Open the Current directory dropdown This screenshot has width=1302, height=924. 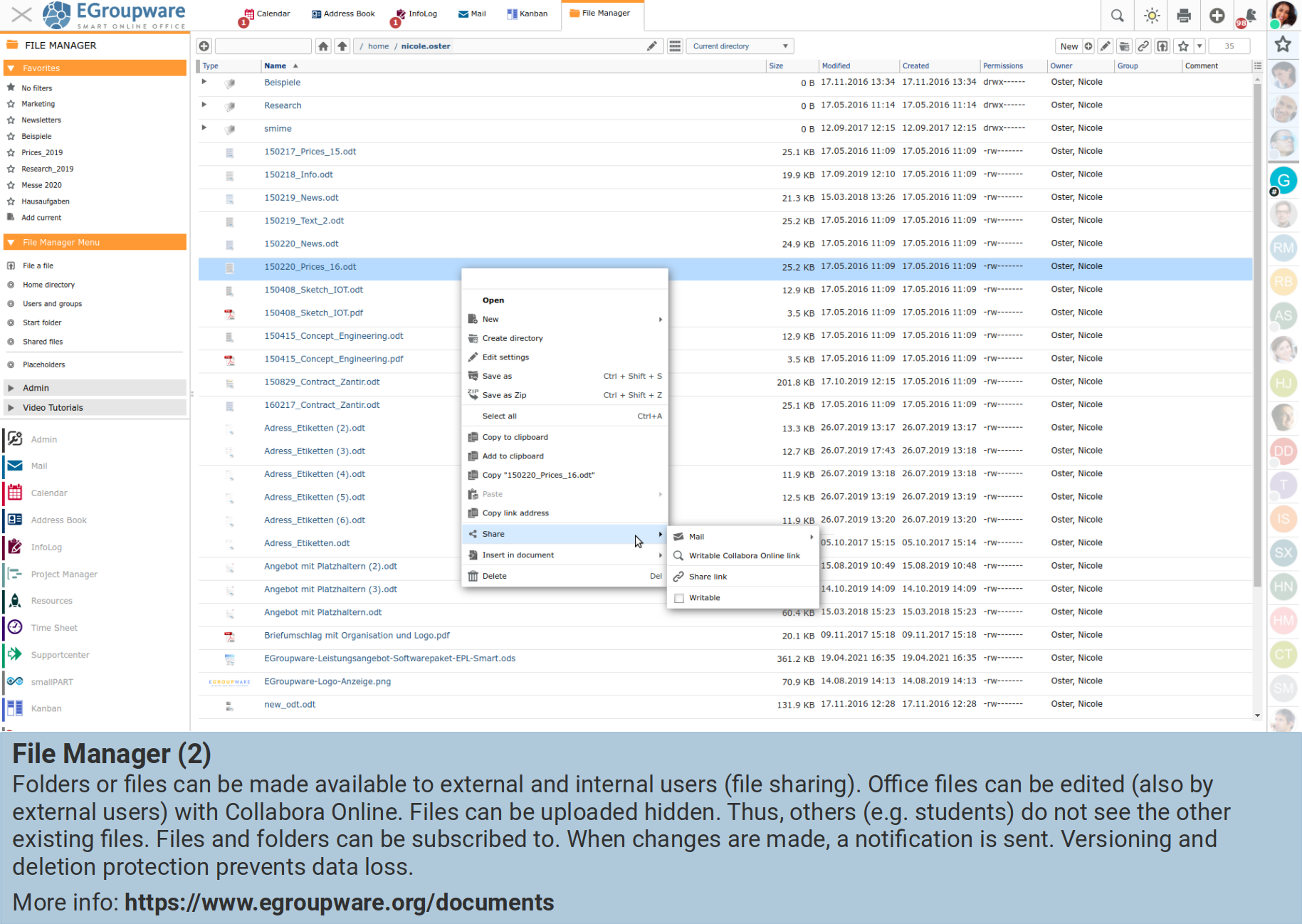pyautogui.click(x=740, y=46)
